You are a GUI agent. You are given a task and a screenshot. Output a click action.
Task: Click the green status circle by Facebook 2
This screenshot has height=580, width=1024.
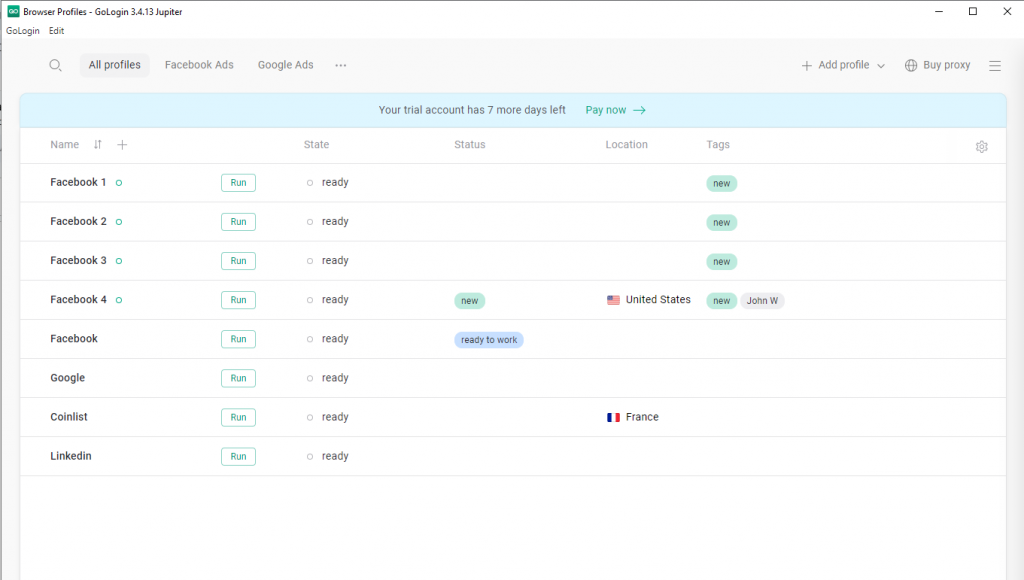119,222
